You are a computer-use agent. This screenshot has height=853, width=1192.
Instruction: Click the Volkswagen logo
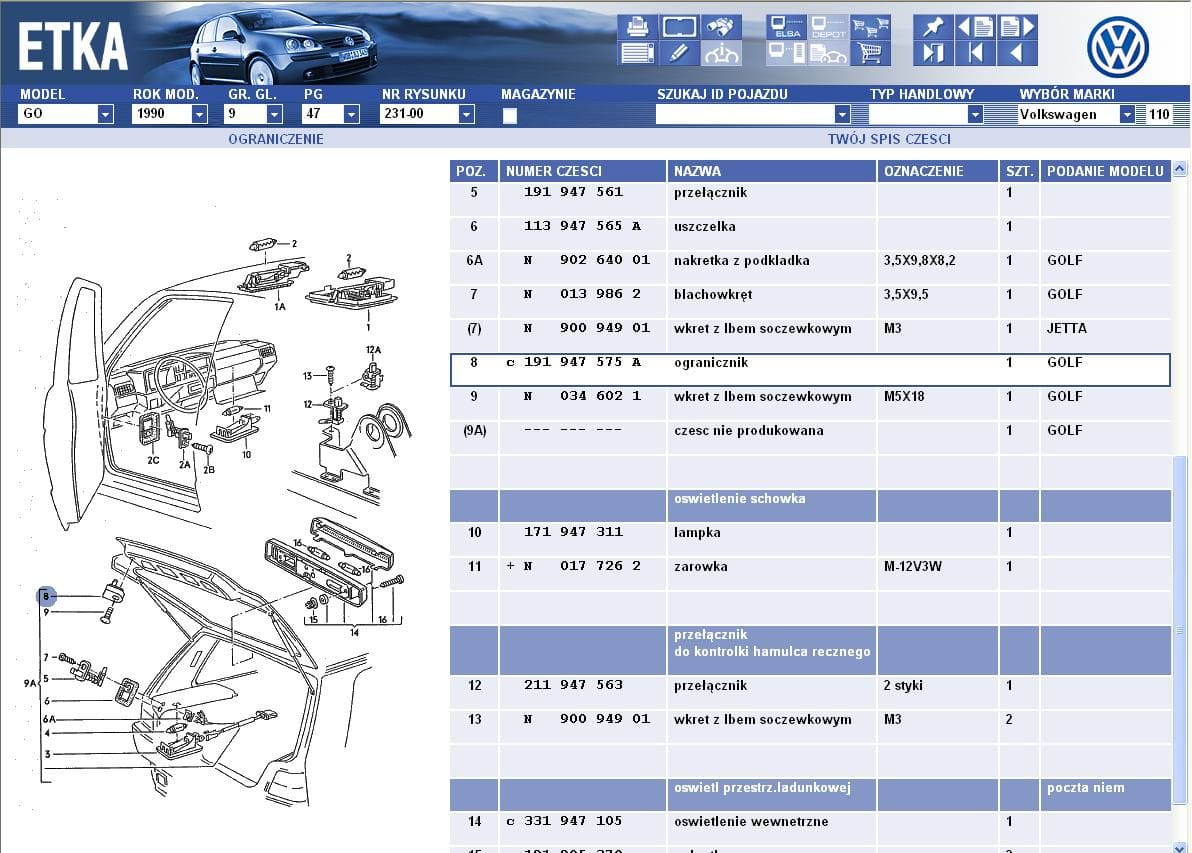[1117, 46]
